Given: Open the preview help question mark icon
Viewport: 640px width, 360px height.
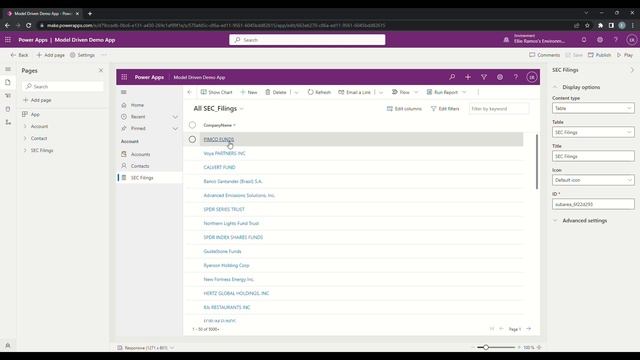Looking at the screenshot, I should [516, 77].
